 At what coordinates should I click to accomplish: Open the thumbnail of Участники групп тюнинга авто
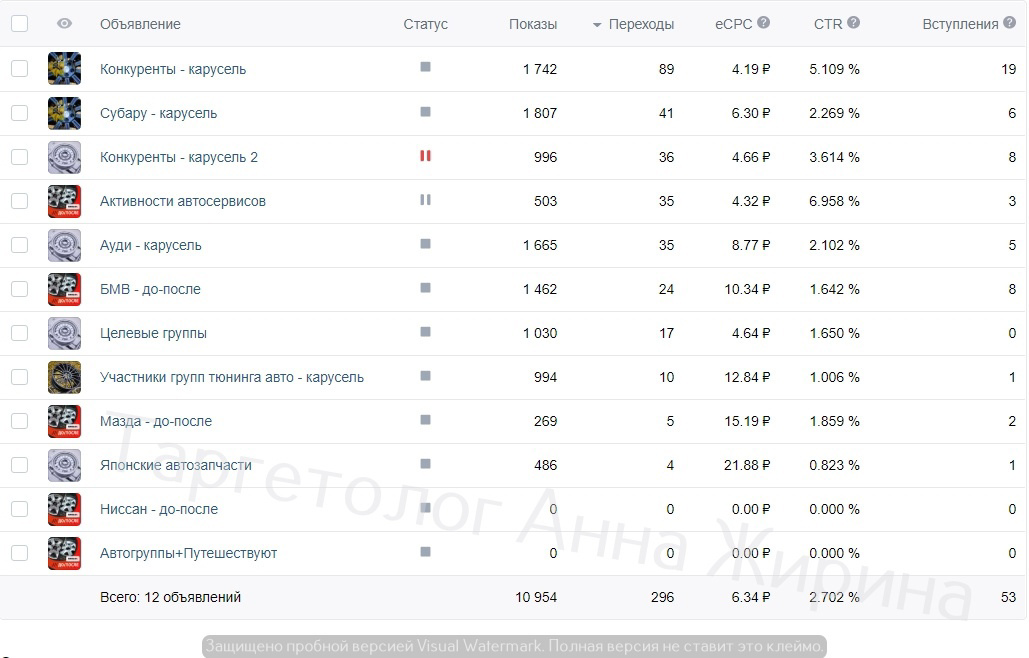coord(64,377)
